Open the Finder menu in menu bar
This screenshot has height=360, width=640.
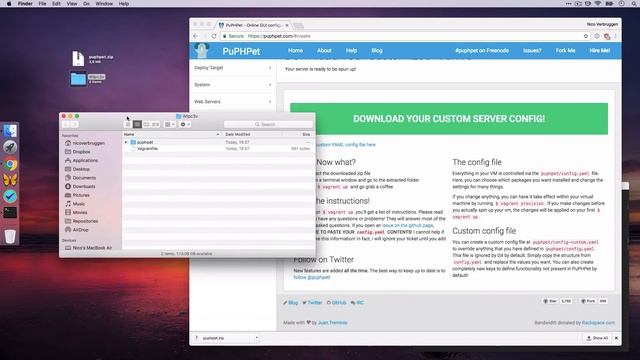coord(25,4)
